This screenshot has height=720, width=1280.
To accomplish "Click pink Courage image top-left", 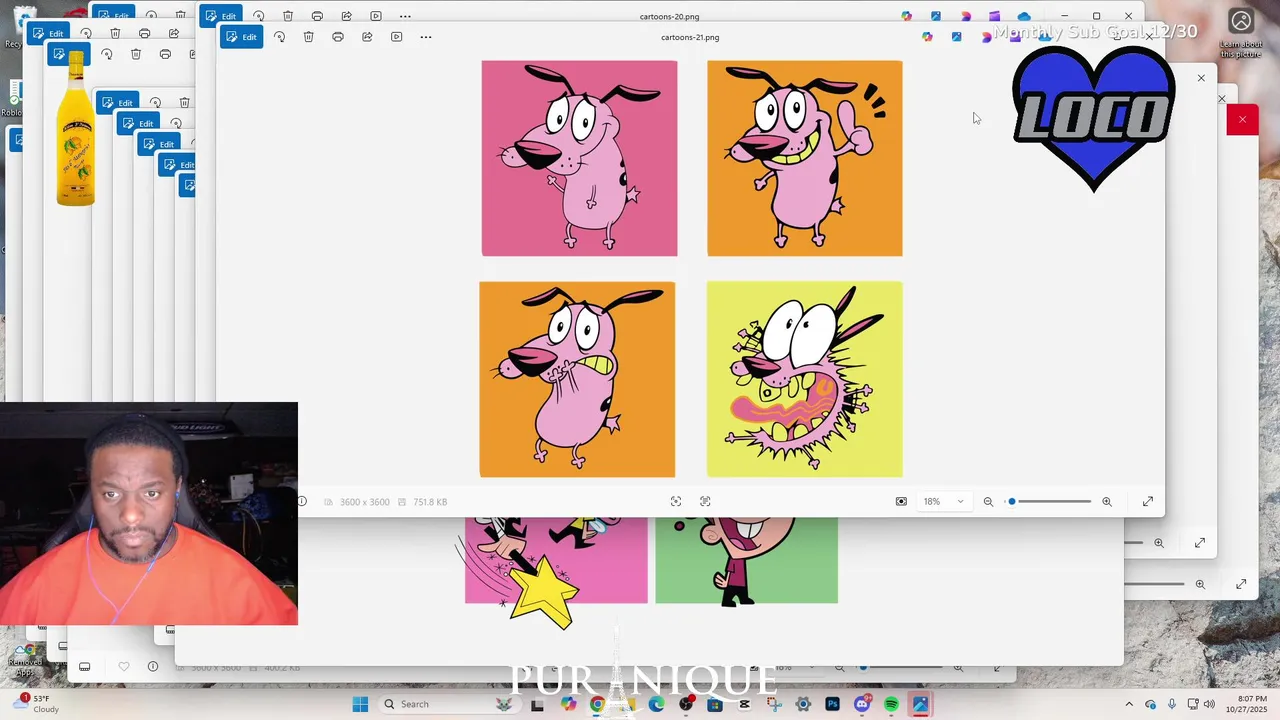I will click(x=579, y=158).
